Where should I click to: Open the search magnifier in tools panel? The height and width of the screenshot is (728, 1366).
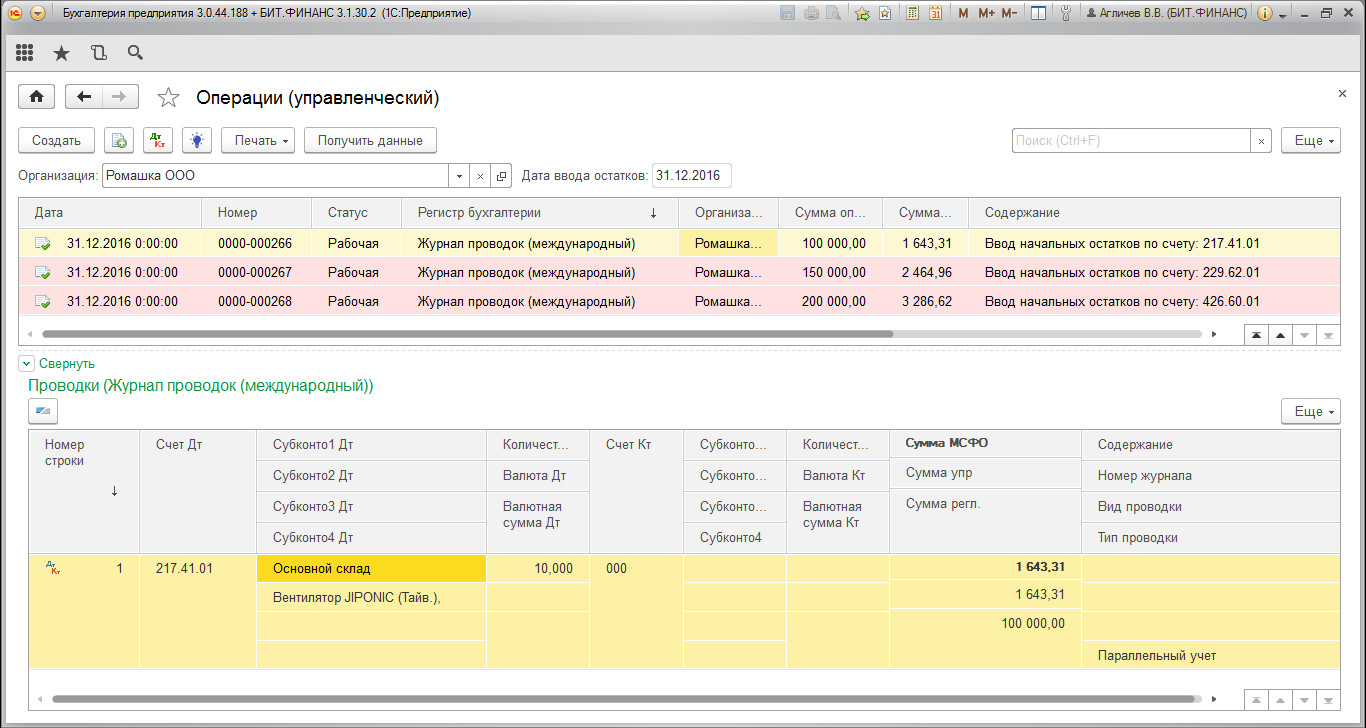pos(135,53)
